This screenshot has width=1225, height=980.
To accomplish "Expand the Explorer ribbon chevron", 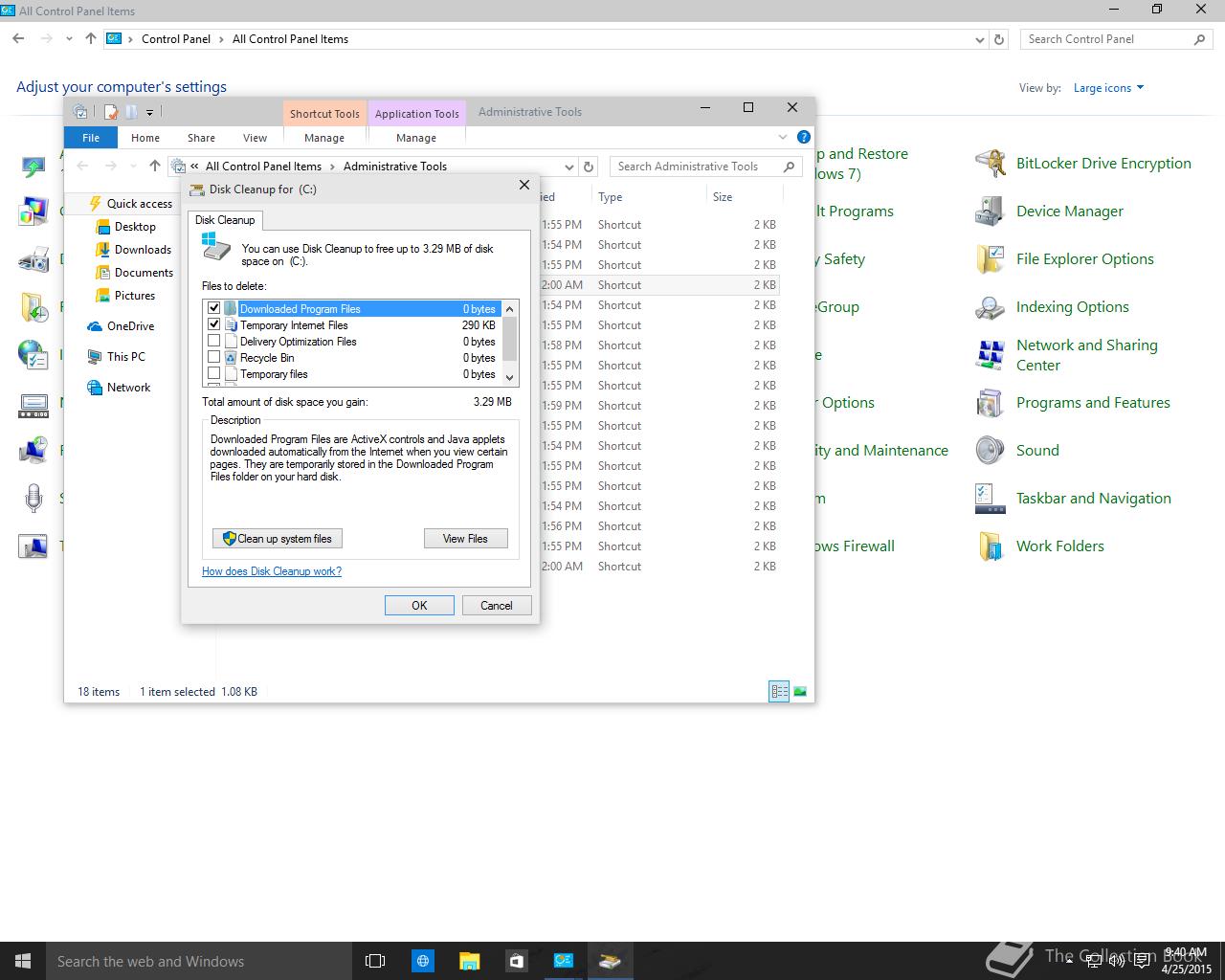I will click(782, 137).
